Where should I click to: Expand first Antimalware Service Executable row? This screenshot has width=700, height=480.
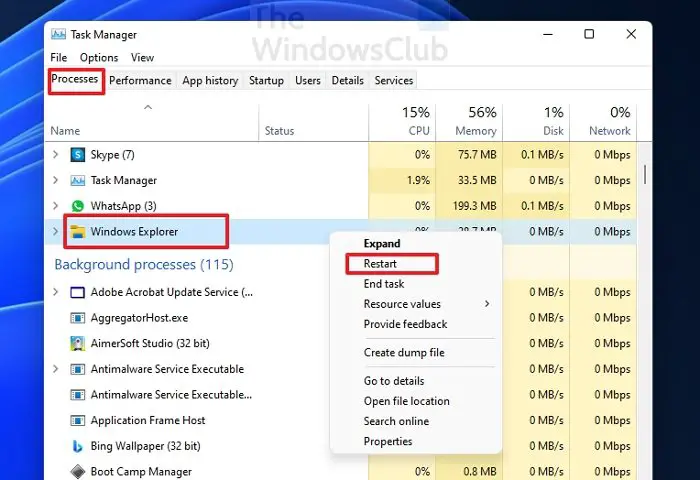tap(55, 369)
